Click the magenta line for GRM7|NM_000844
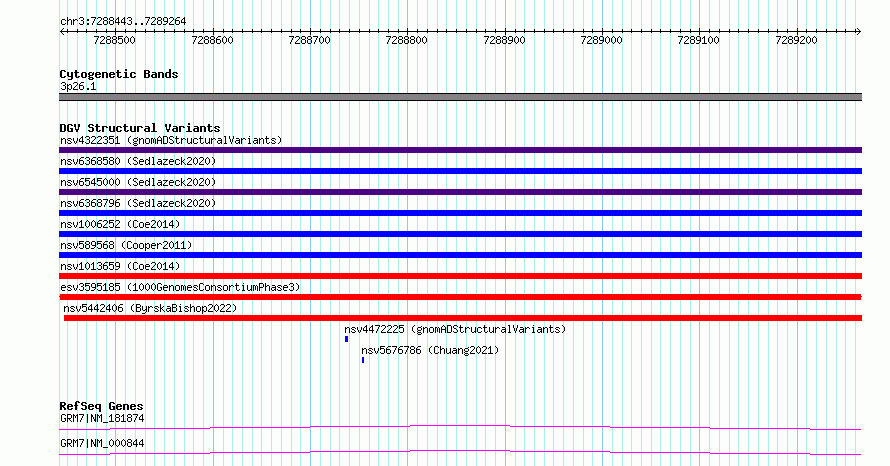The height and width of the screenshot is (466, 890). pos(460,452)
